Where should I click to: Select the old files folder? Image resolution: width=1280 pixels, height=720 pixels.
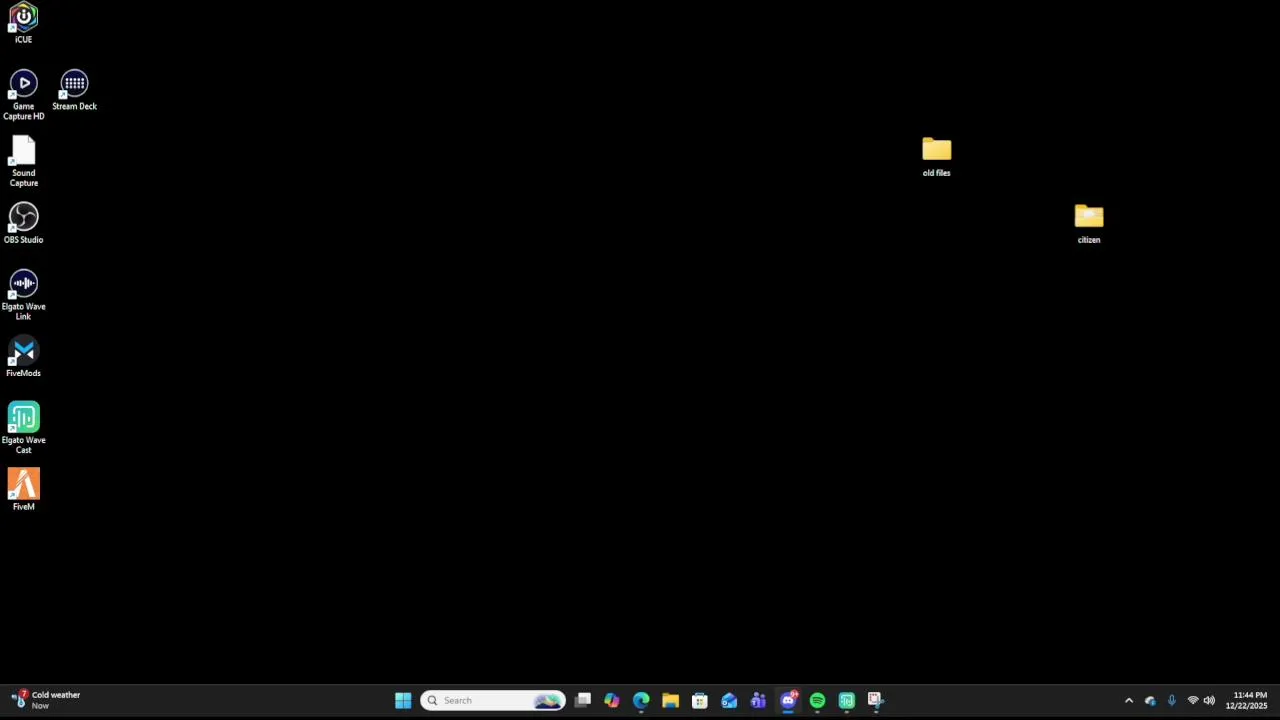click(x=936, y=157)
